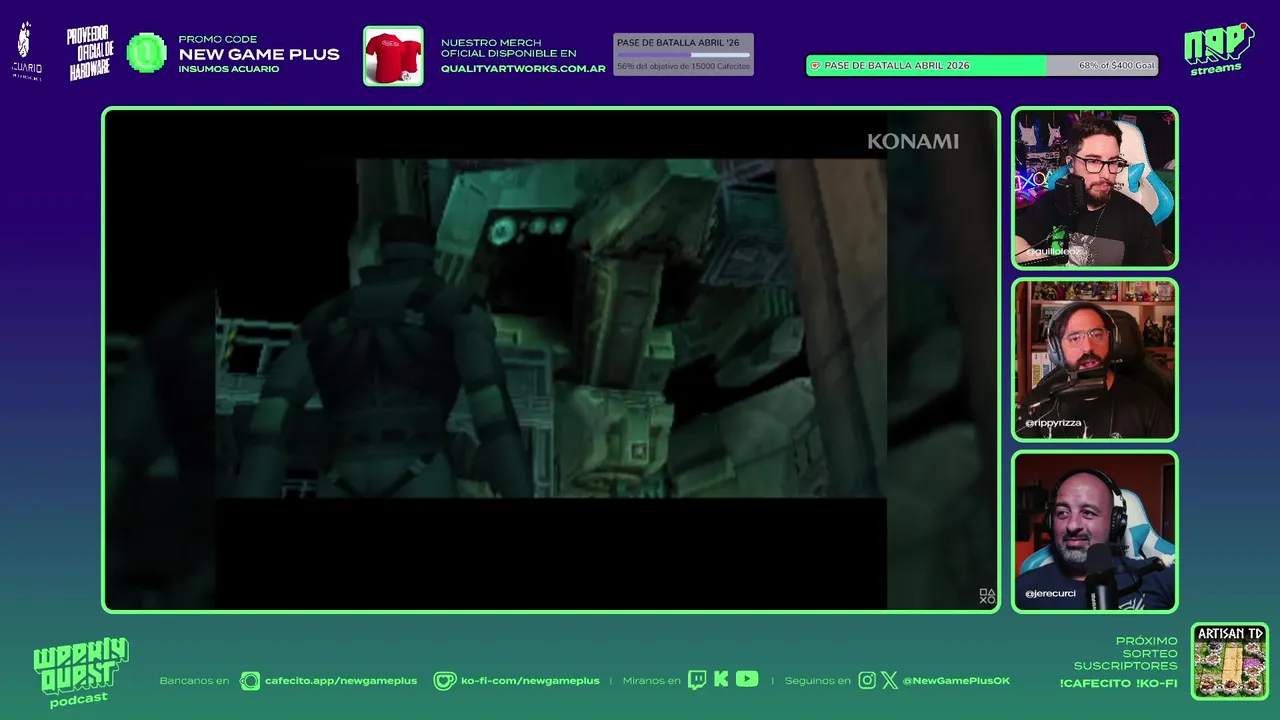Image resolution: width=1280 pixels, height=720 pixels.
Task: Click the Instagram icon
Action: (x=867, y=681)
